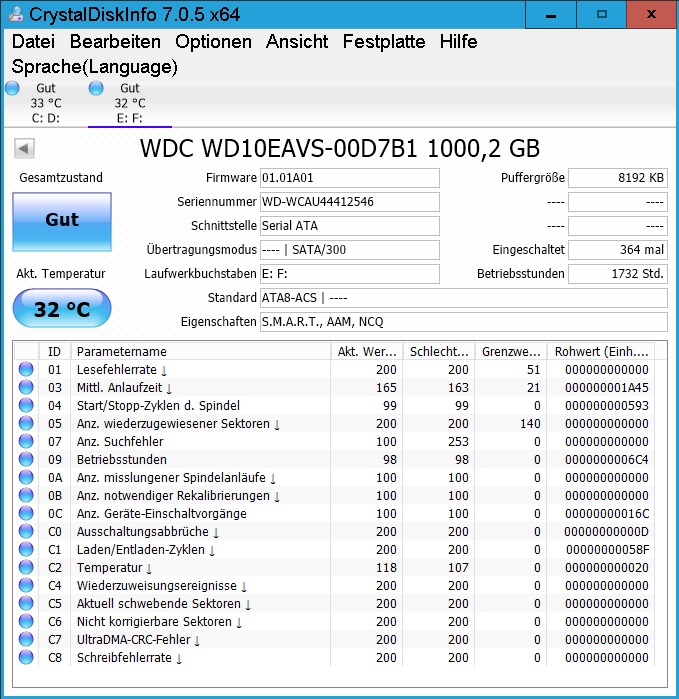Open the Sprache(Language) menu
Viewport: 679px width, 699px height.
(95, 67)
